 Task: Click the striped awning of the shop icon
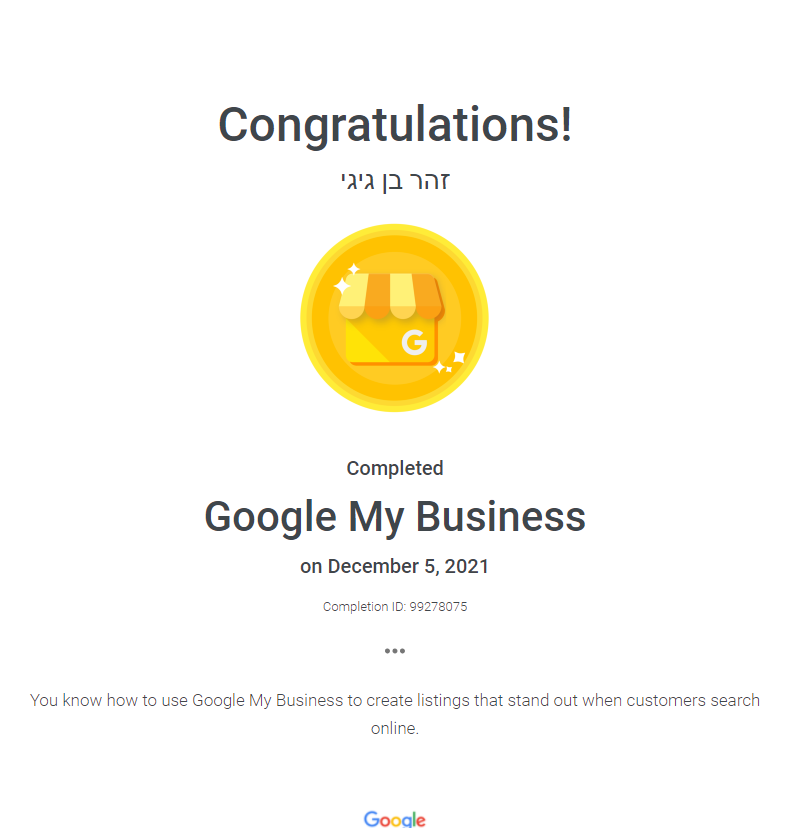tap(391, 296)
